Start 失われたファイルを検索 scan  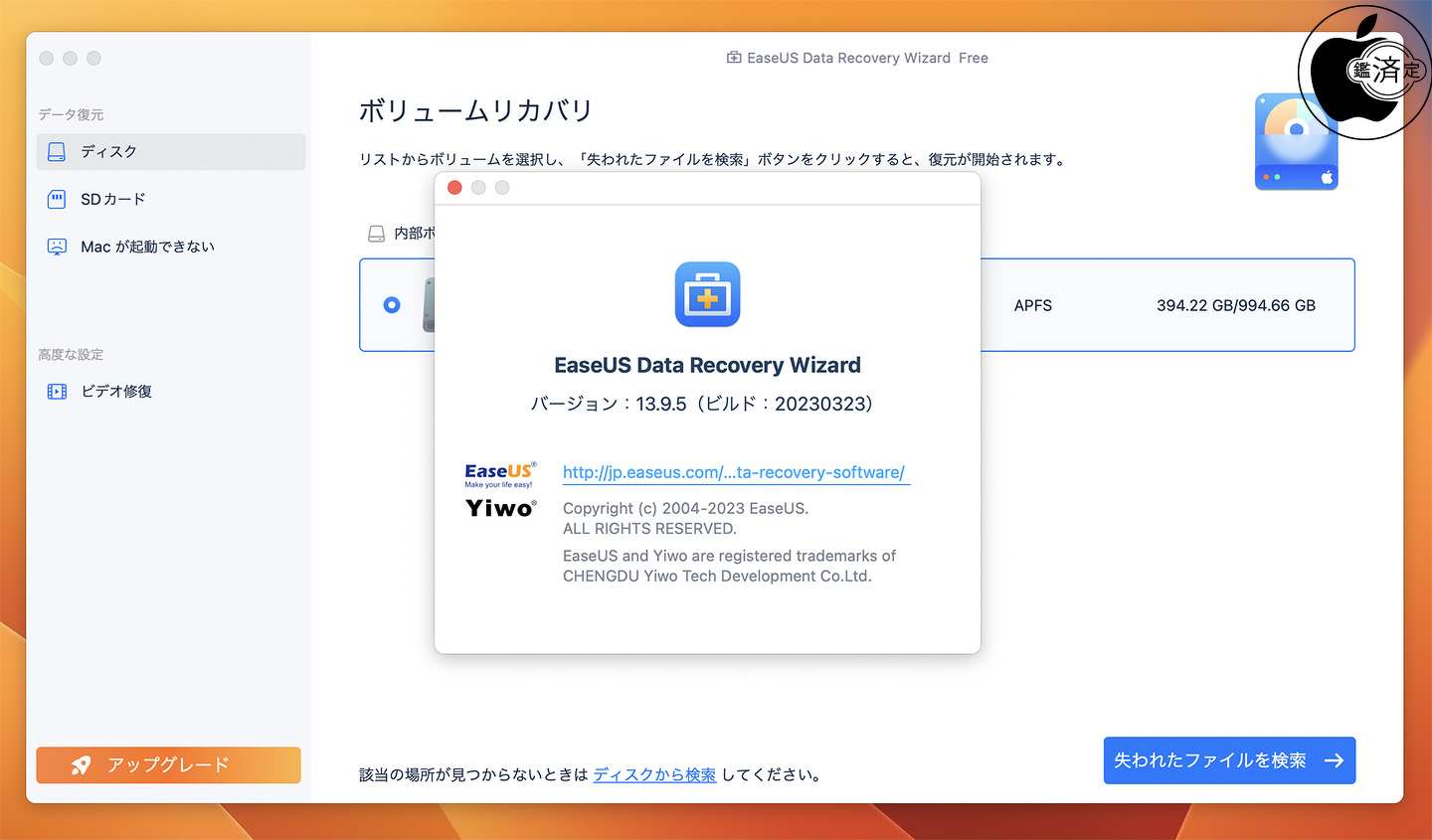pos(1229,760)
